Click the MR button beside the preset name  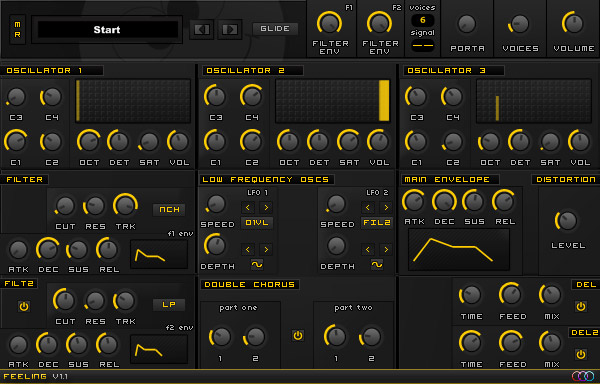(18, 29)
